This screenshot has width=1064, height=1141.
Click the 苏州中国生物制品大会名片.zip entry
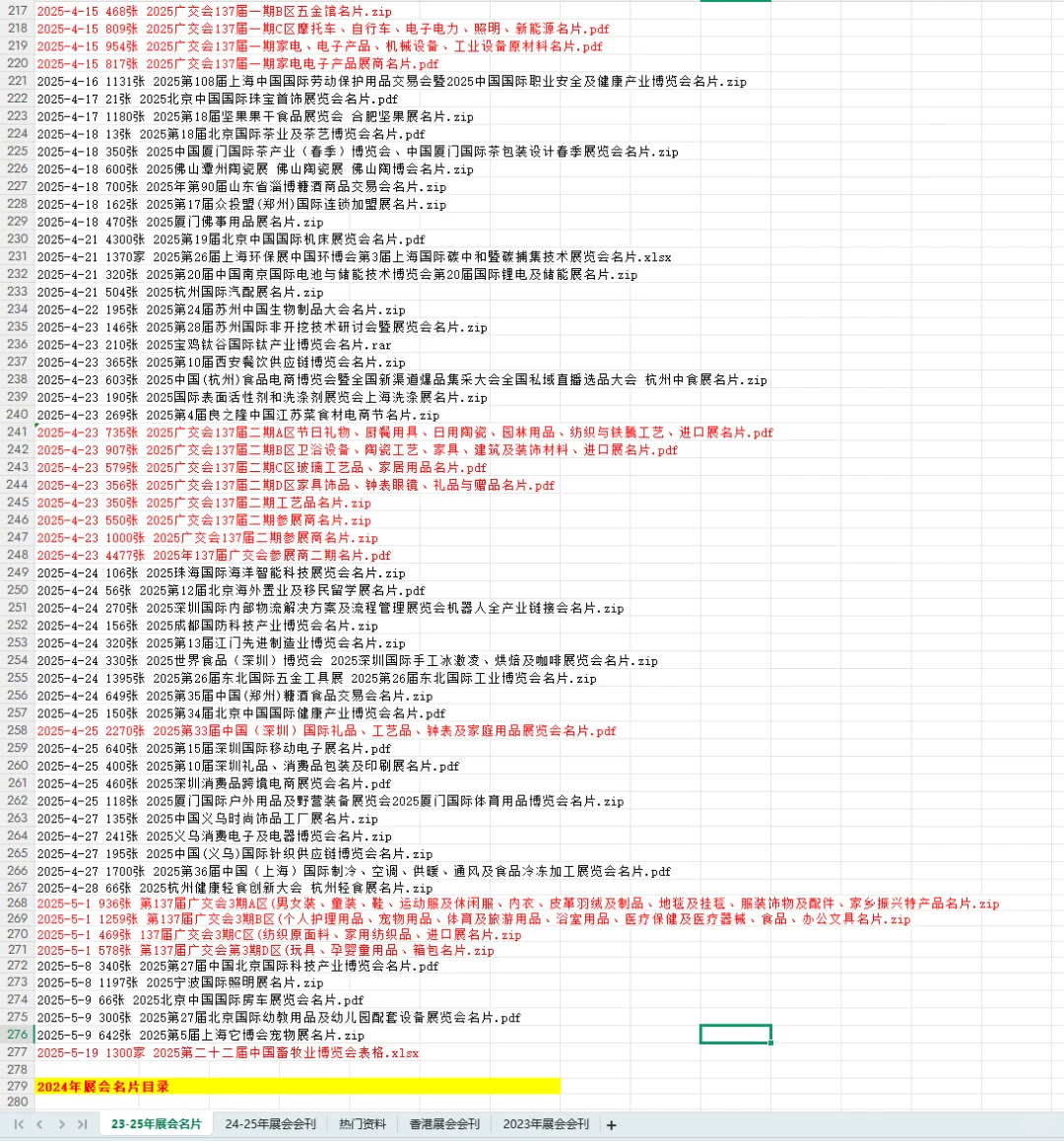pyautogui.click(x=222, y=310)
